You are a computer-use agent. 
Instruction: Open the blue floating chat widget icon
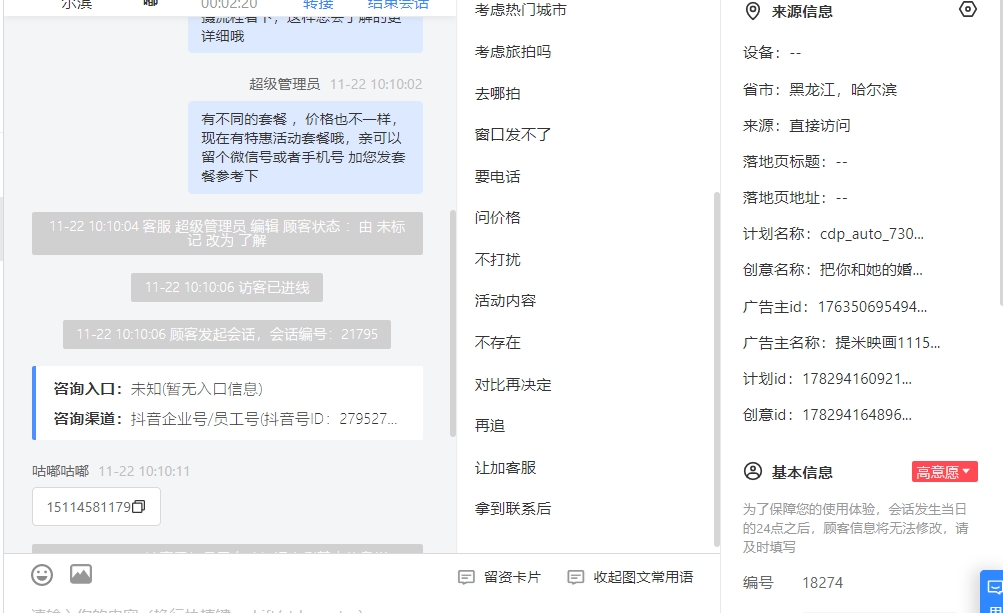pos(994,587)
